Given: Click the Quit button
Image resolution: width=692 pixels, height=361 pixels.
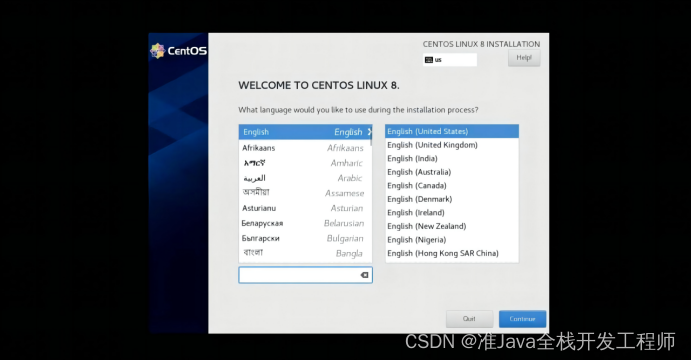Looking at the screenshot, I should click(469, 319).
